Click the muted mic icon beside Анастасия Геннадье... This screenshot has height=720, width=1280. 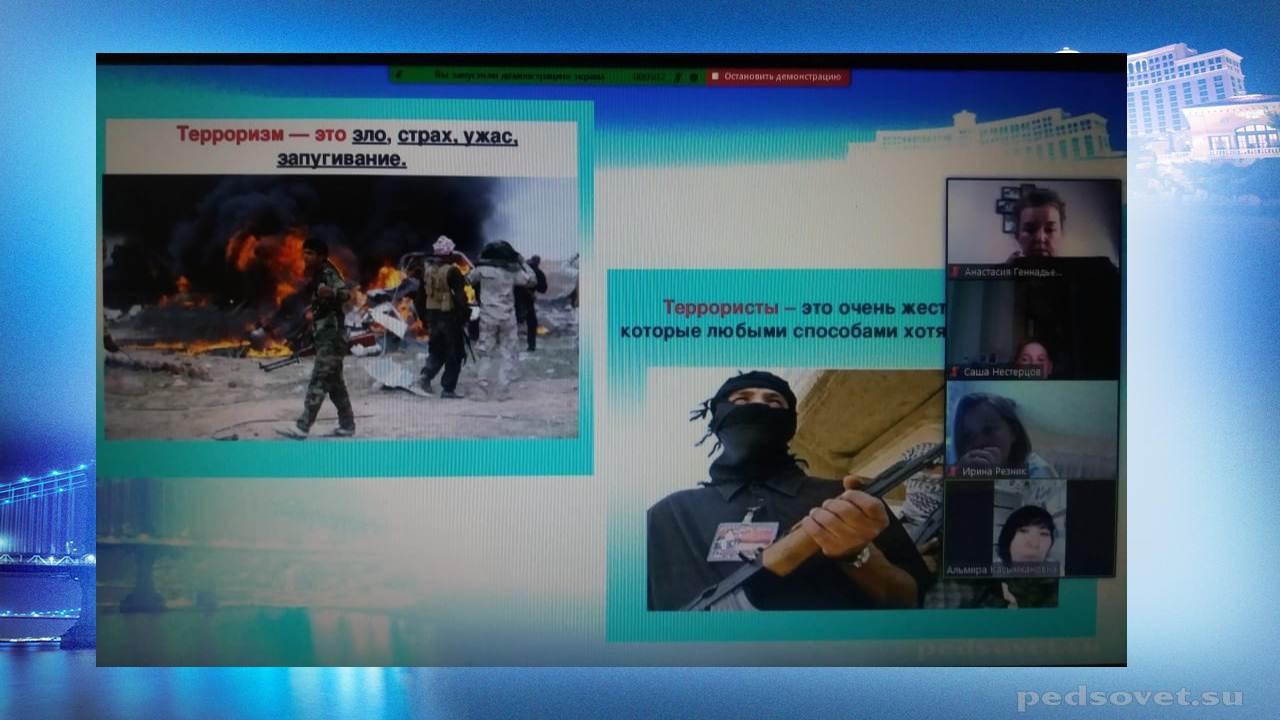click(955, 271)
